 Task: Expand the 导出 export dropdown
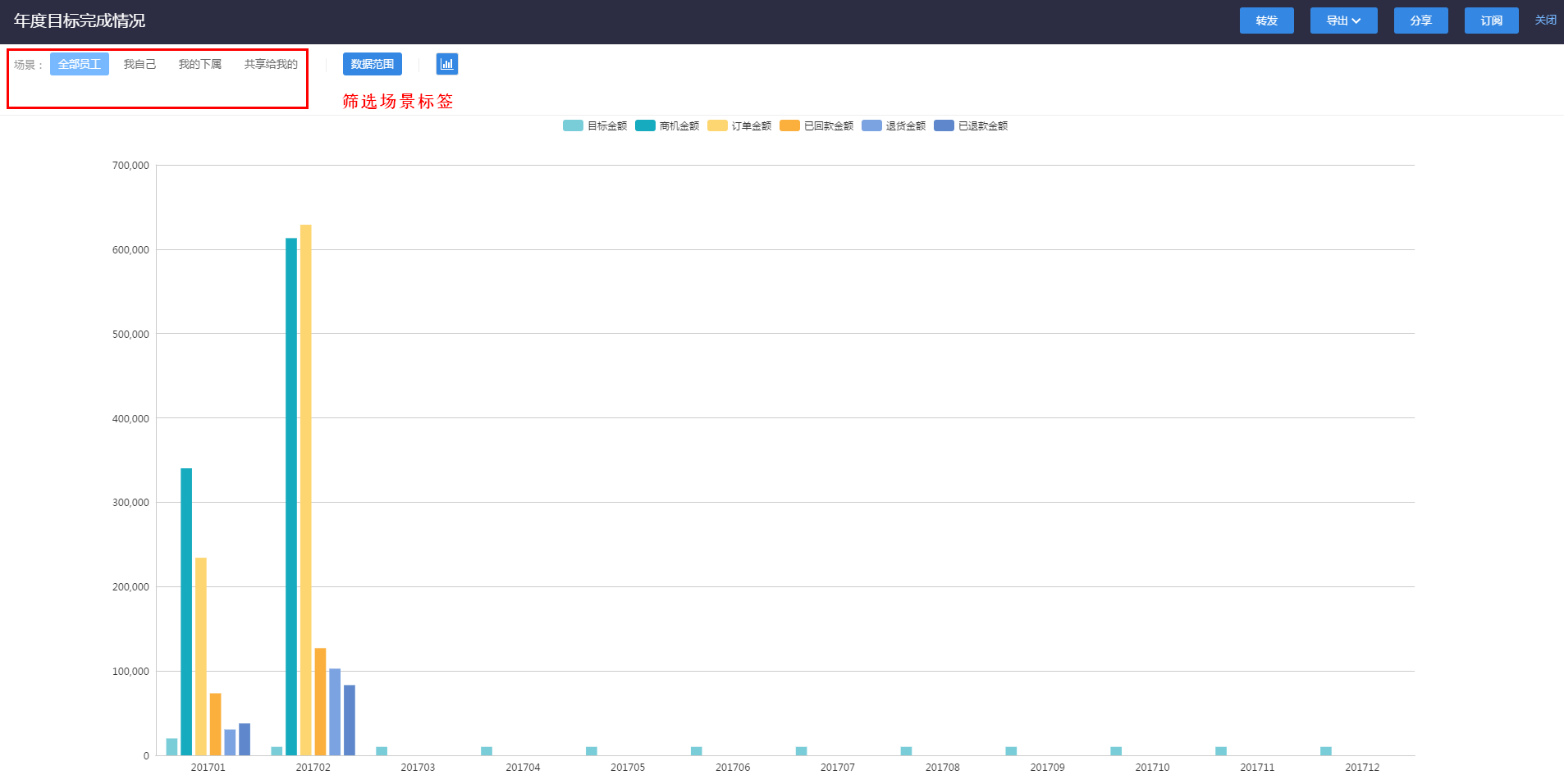(x=1343, y=21)
